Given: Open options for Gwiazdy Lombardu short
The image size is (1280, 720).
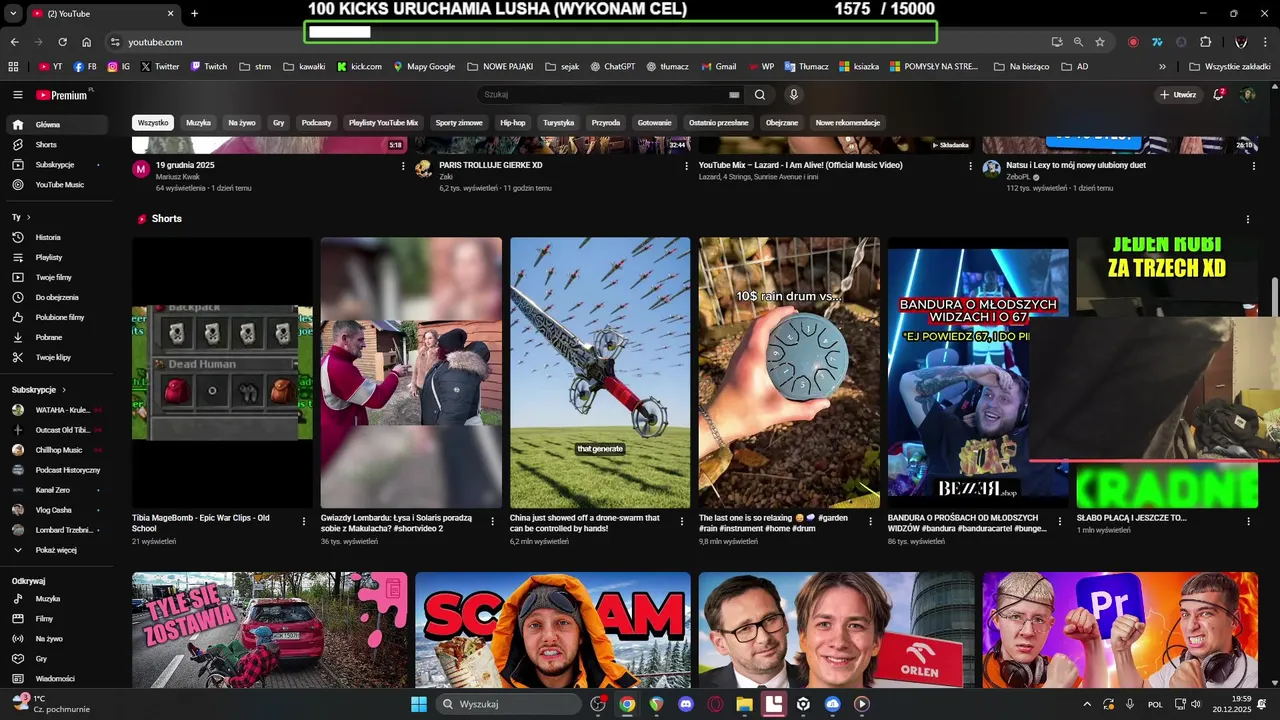Looking at the screenshot, I should [492, 521].
